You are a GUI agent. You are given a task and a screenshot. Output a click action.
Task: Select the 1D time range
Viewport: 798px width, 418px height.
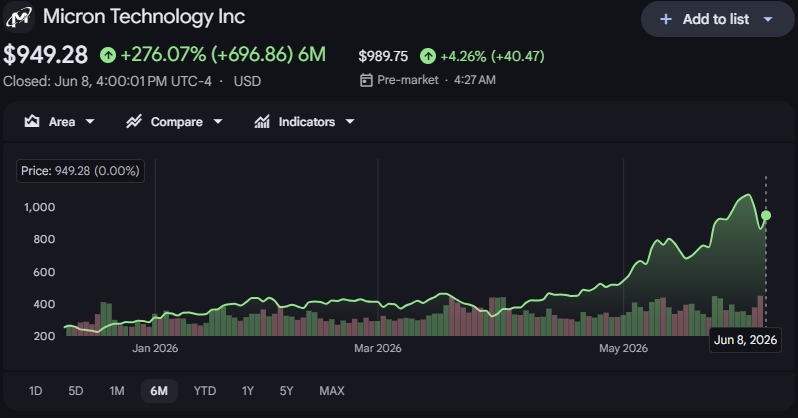point(35,391)
